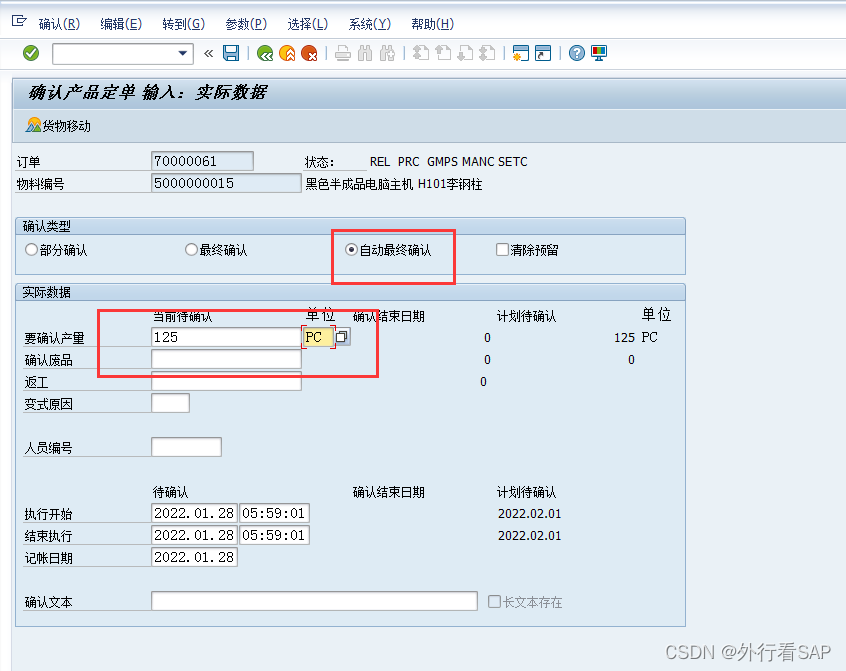846x671 pixels.
Task: Click planned date 2022.02.01 in 结束执行 row
Action: pos(529,536)
